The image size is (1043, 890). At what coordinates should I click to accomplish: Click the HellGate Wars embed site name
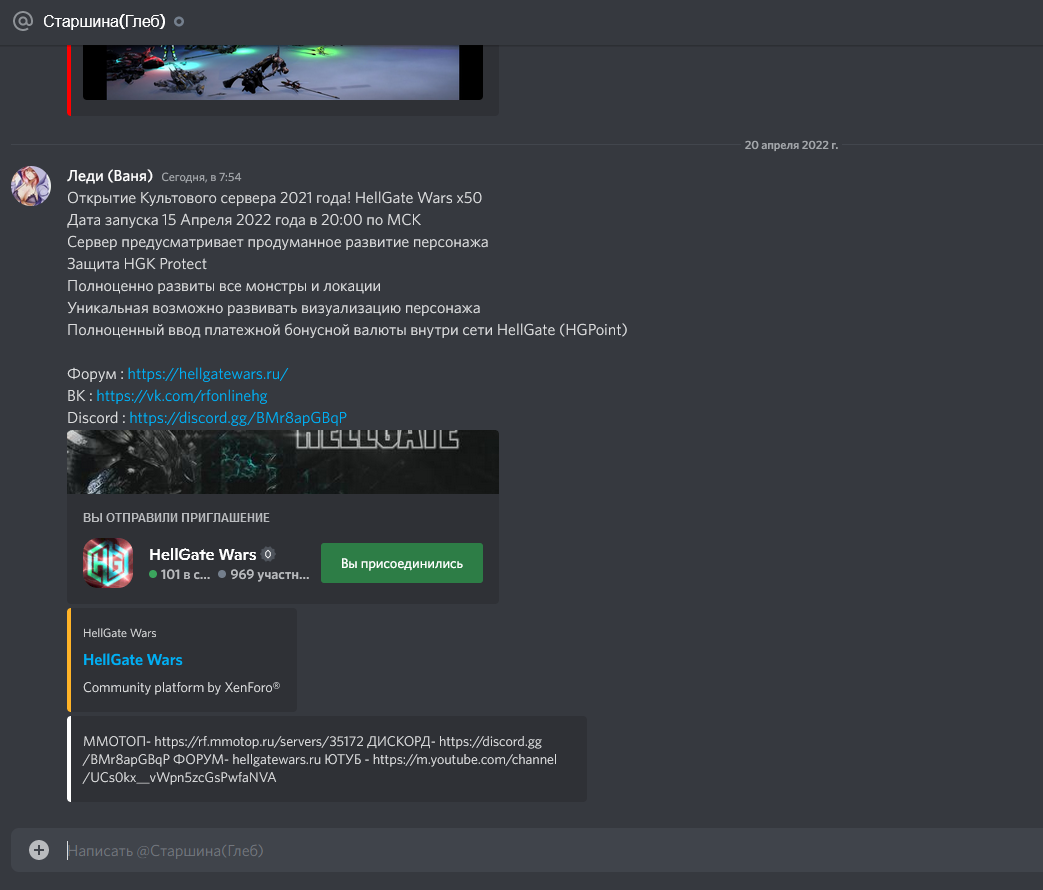(120, 633)
